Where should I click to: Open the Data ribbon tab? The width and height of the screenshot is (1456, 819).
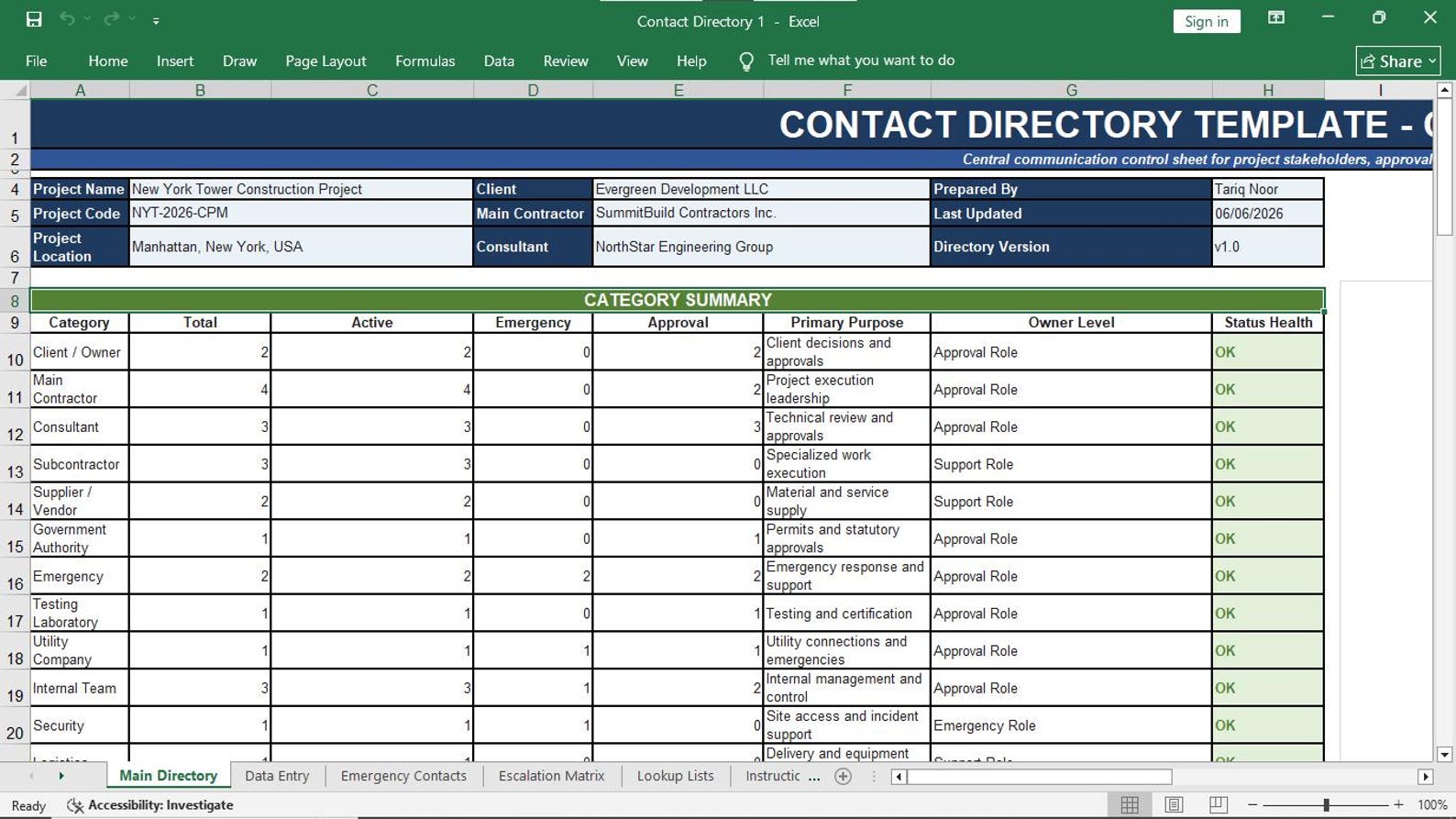point(499,61)
